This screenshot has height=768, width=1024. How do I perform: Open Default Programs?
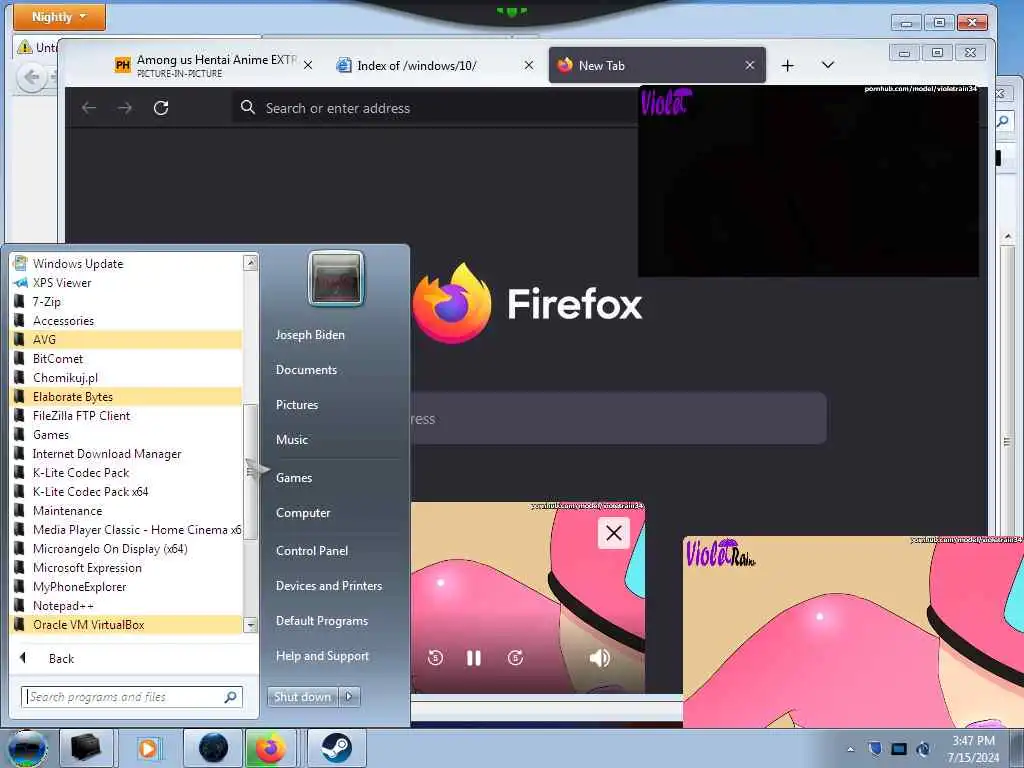coord(322,620)
